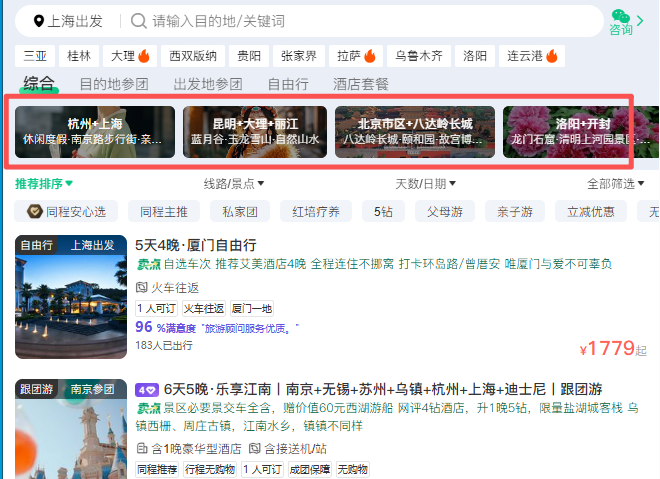Open the 推荐排序 sort dropdown

point(44,184)
